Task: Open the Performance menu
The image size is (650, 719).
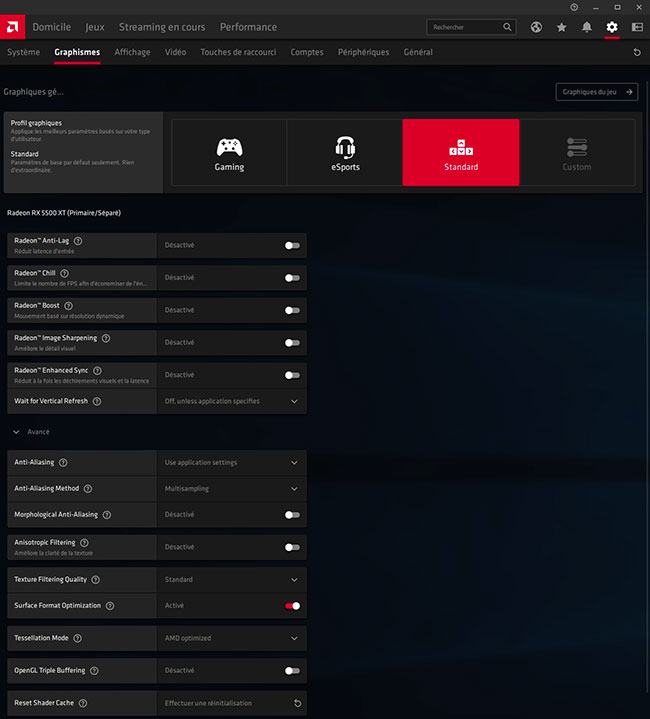Action: coord(249,27)
